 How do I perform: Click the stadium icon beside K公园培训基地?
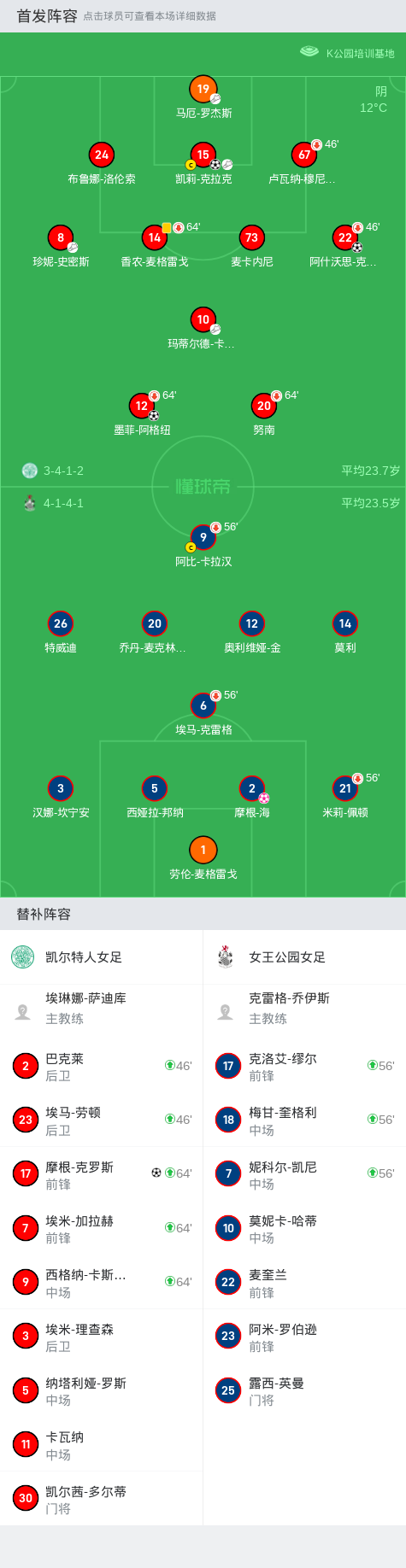pyautogui.click(x=309, y=52)
